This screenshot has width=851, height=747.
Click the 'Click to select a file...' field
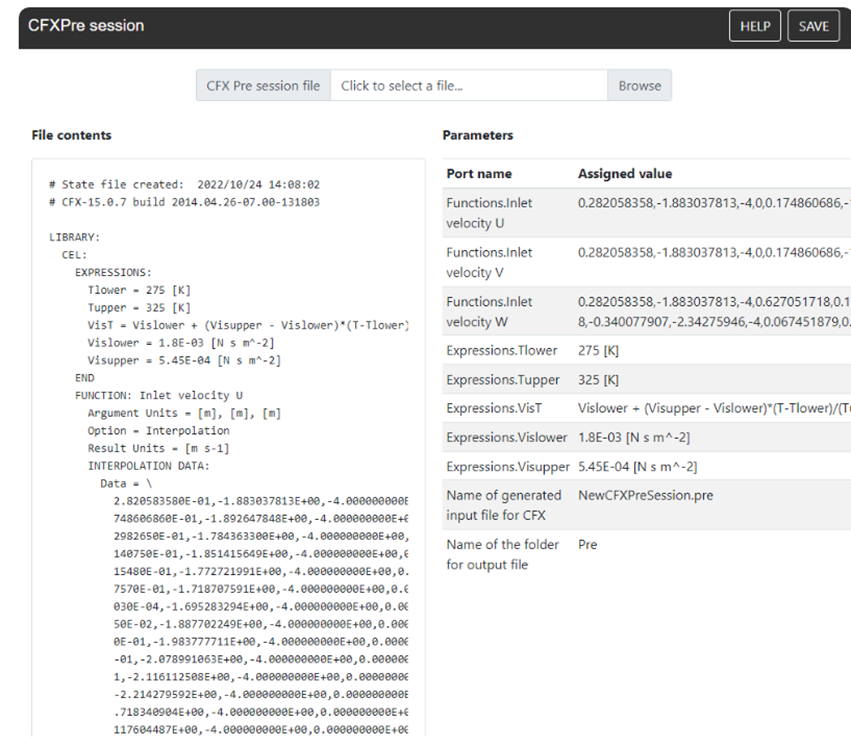click(468, 86)
